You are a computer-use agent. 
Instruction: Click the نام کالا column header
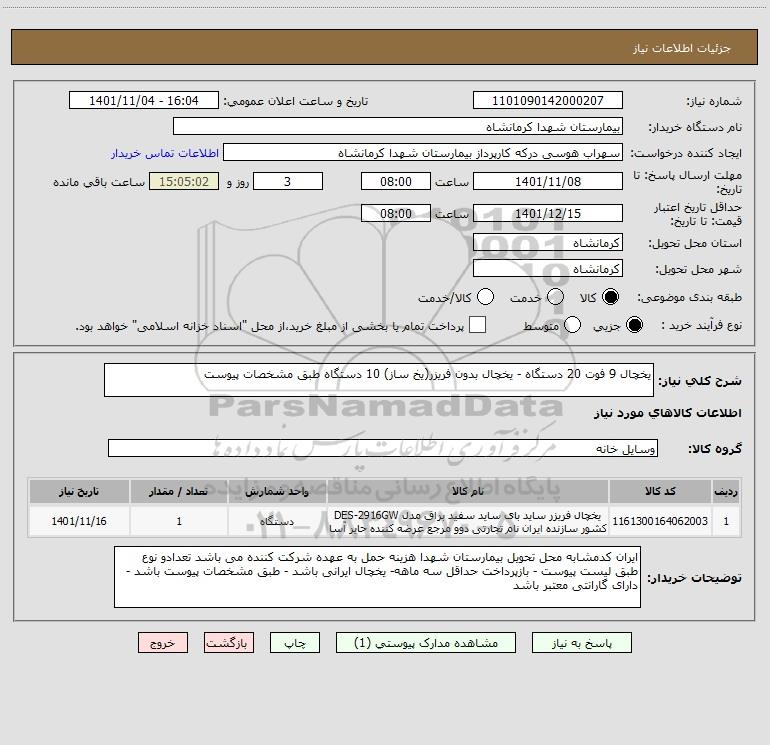tap(468, 491)
